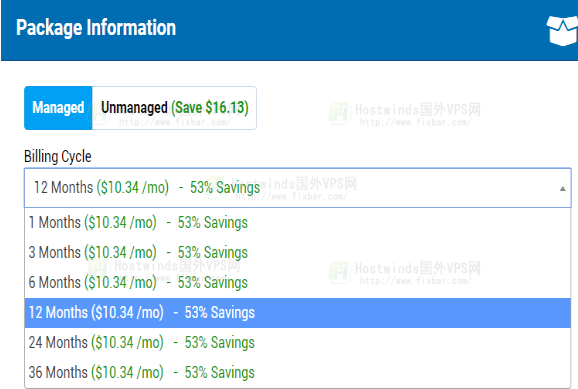The height and width of the screenshot is (389, 578).
Task: Select highlighted 12 Months billing option
Action: [297, 313]
